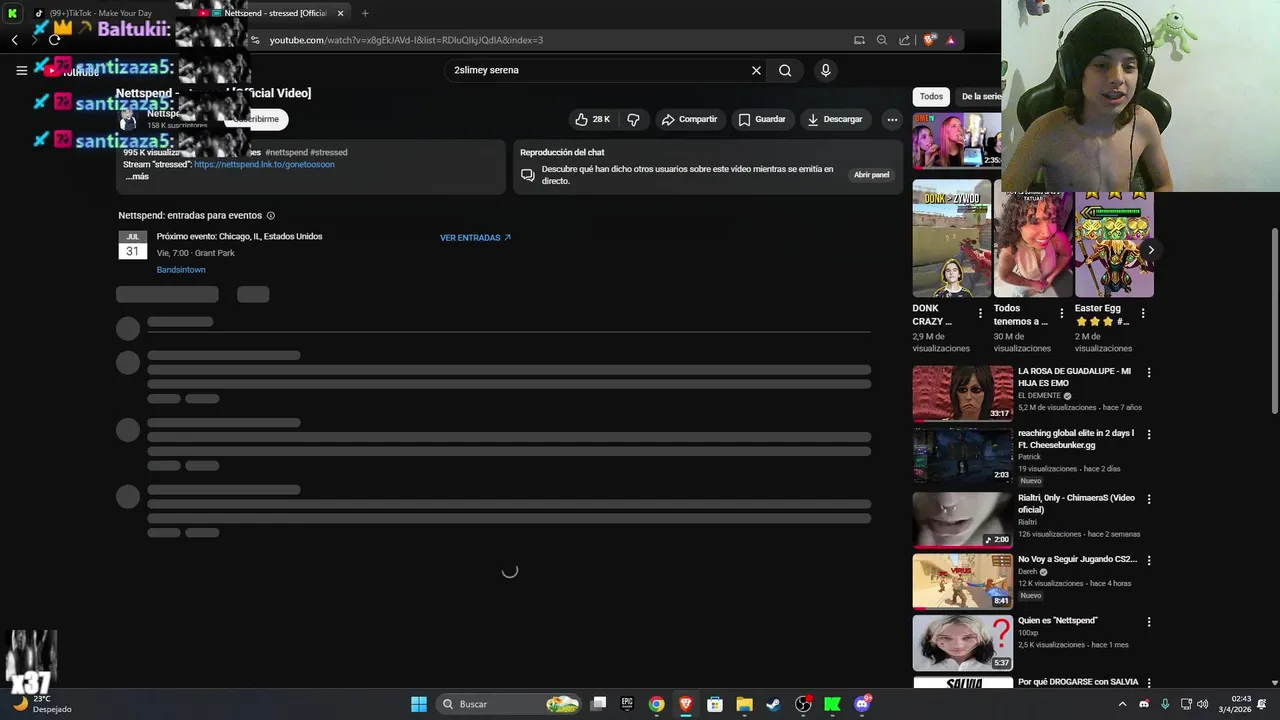Start voice search with the microphone
Screen dimensions: 1280x720
[825, 70]
